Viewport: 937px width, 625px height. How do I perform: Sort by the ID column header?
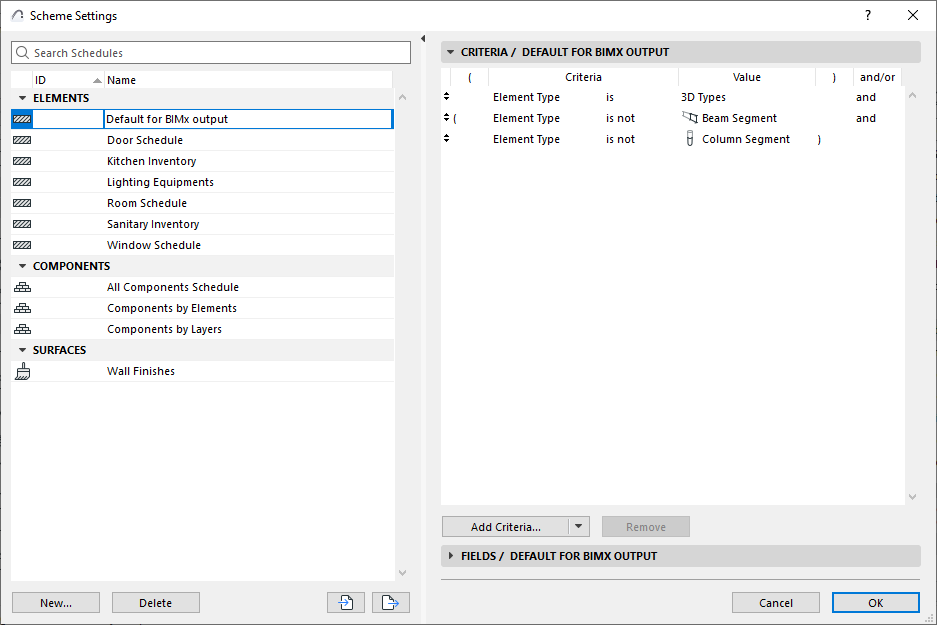pos(68,80)
